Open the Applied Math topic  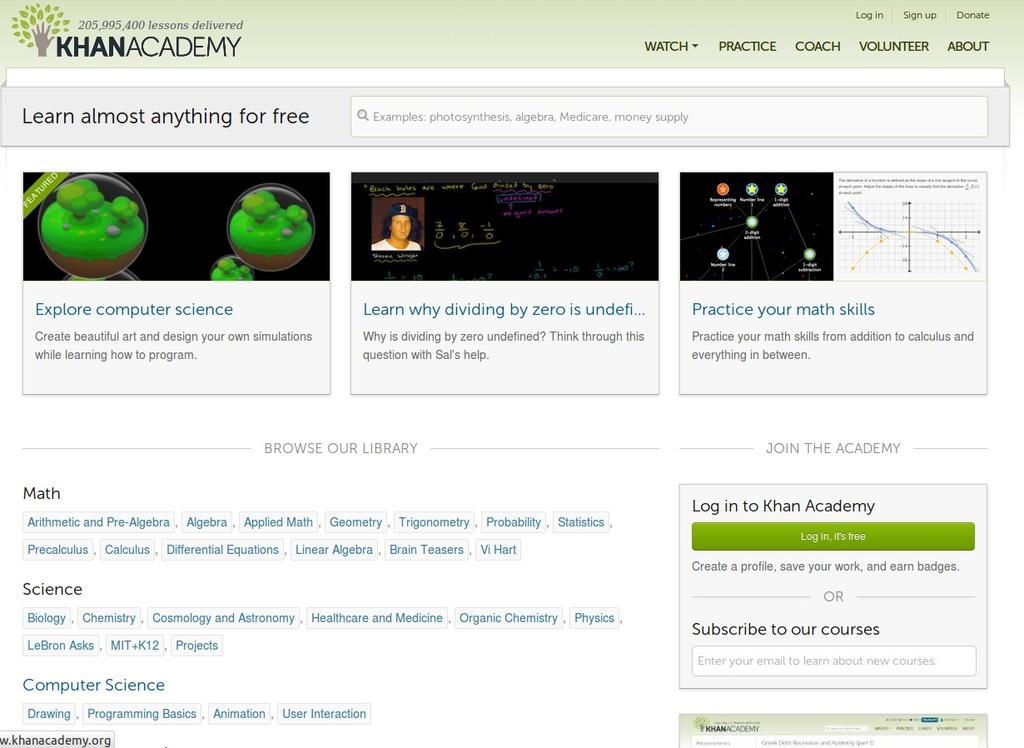(x=278, y=522)
